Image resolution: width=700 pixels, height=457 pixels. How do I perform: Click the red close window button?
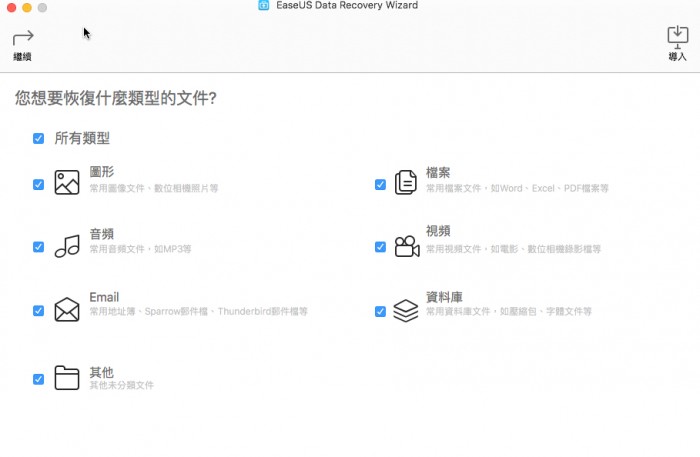[12, 8]
